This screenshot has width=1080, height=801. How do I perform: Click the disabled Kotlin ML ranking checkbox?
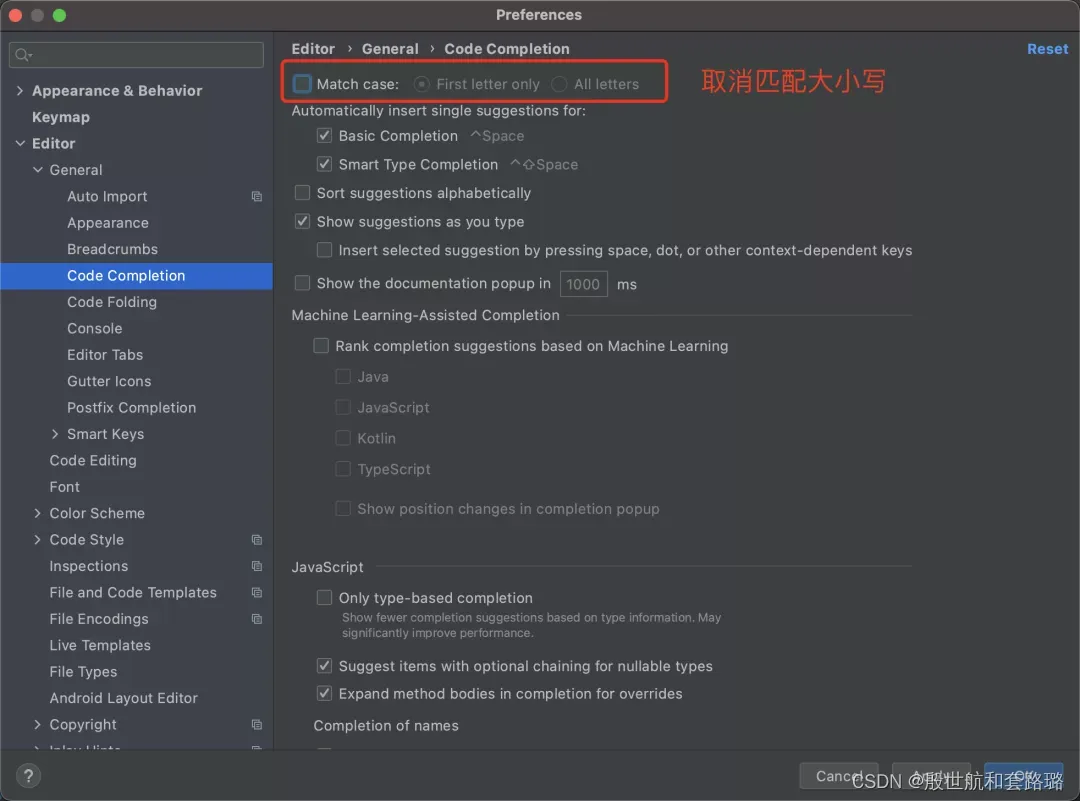(x=342, y=437)
